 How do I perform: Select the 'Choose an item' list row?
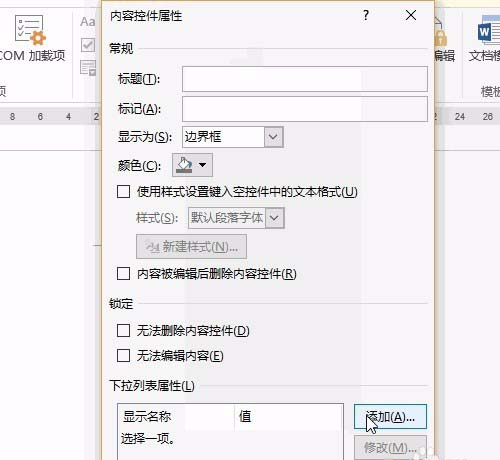[x=230, y=439]
